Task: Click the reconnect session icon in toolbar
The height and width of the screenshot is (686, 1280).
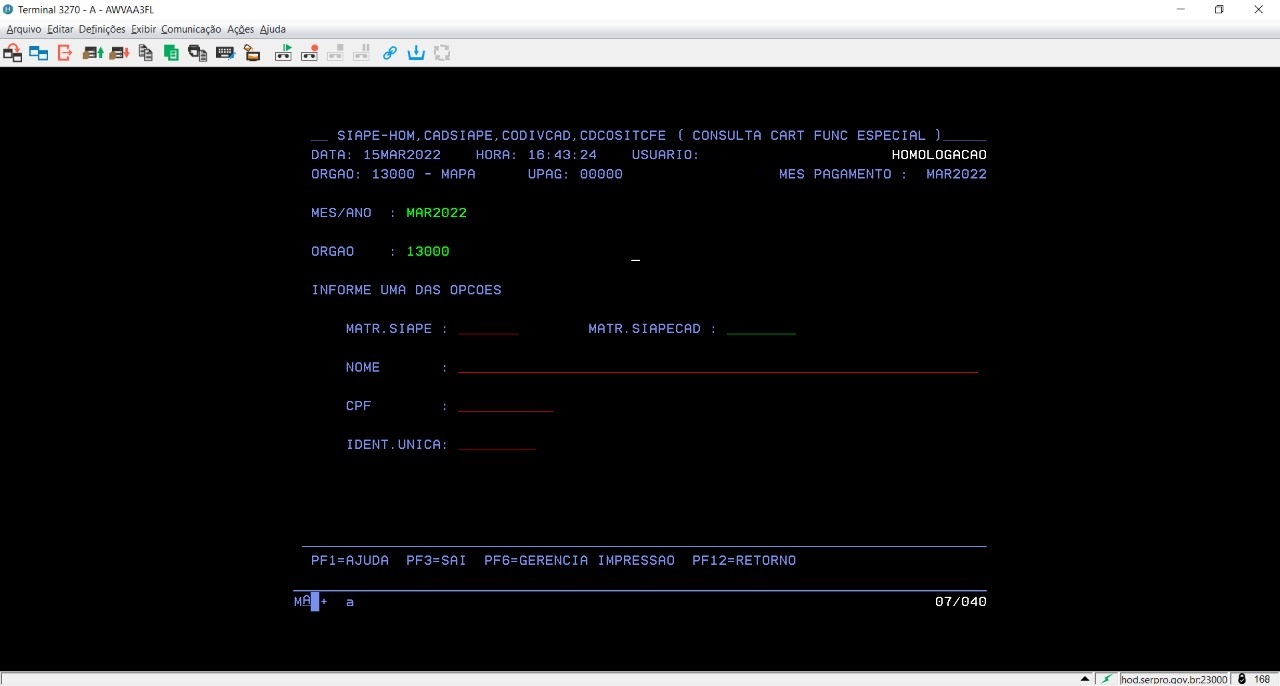Action: [13, 53]
